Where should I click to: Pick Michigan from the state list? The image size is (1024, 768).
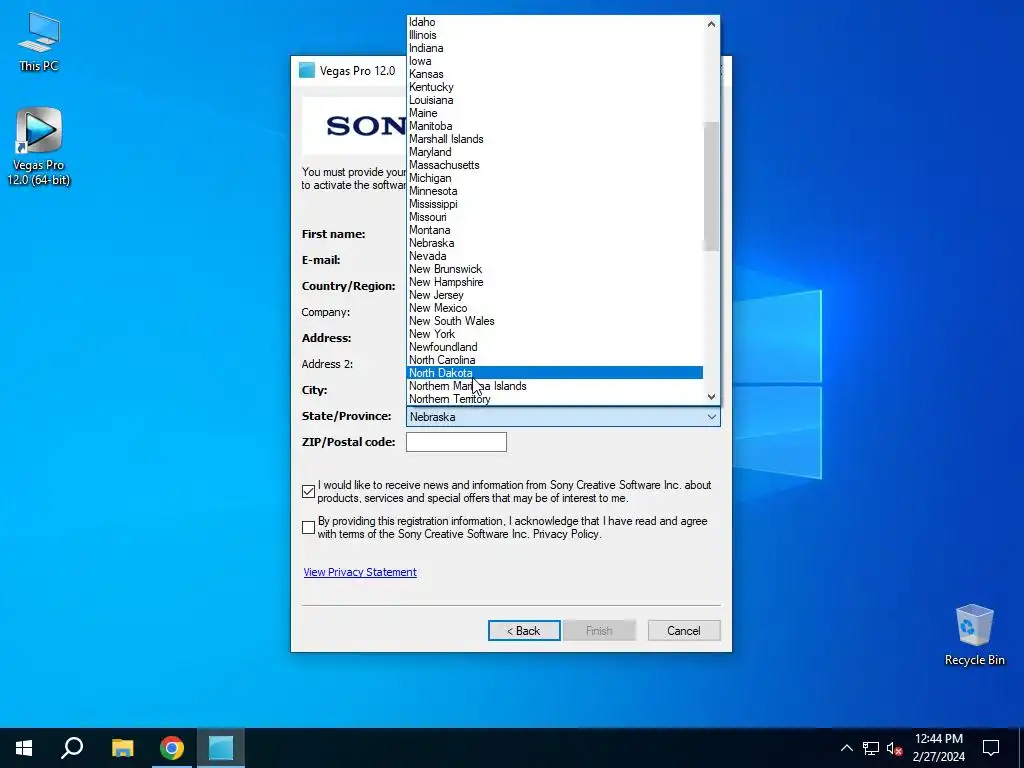point(554,178)
